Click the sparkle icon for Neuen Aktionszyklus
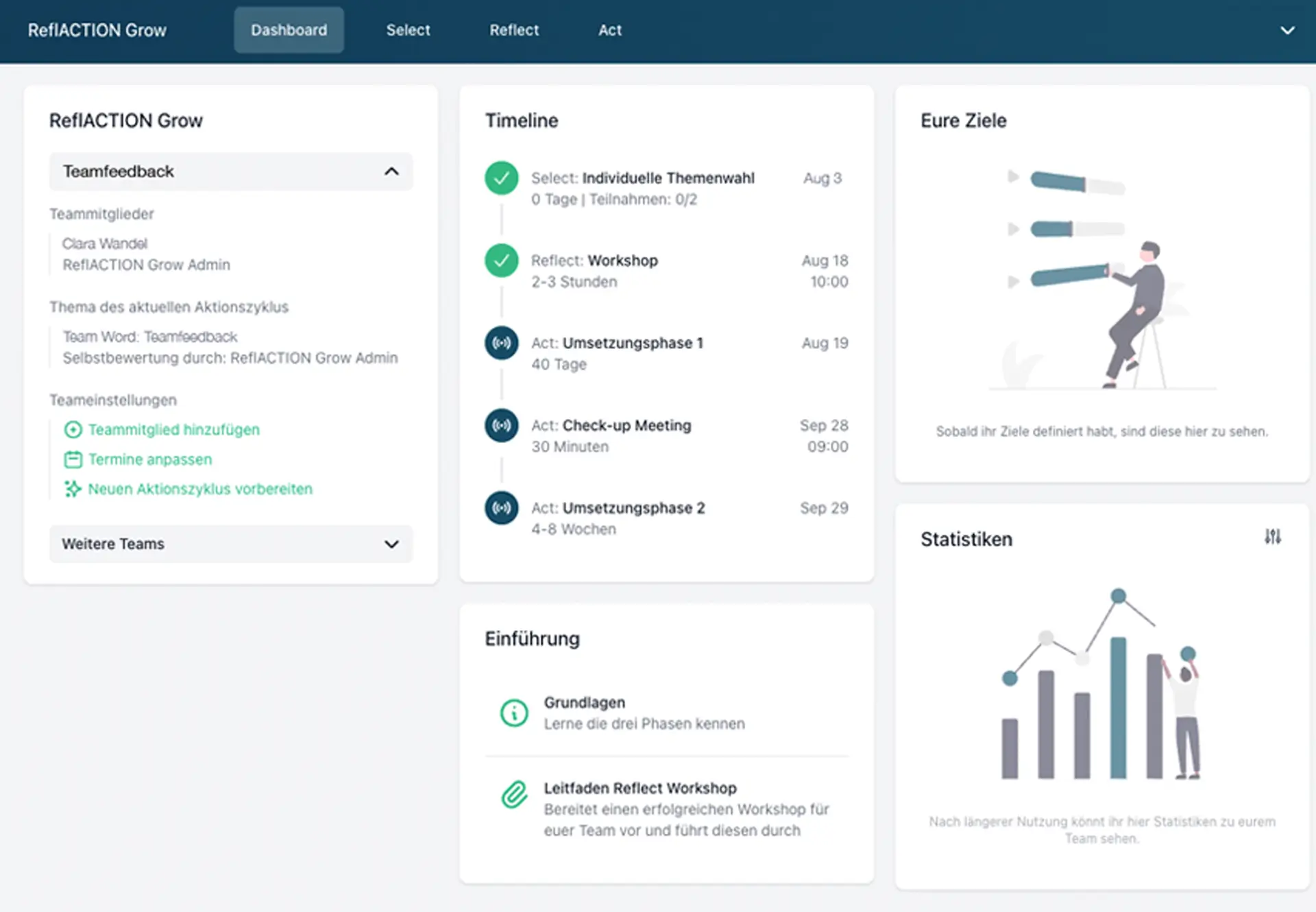 (73, 489)
